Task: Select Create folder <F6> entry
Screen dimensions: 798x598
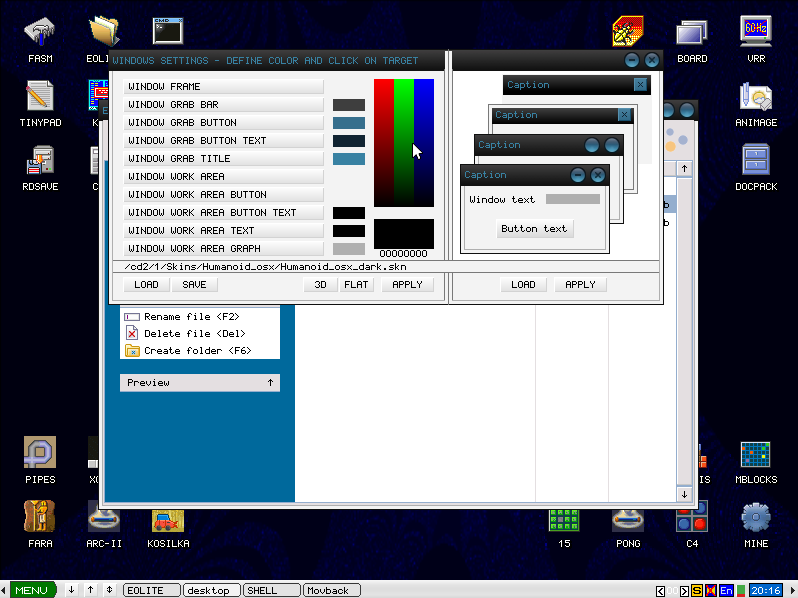Action: [x=198, y=351]
